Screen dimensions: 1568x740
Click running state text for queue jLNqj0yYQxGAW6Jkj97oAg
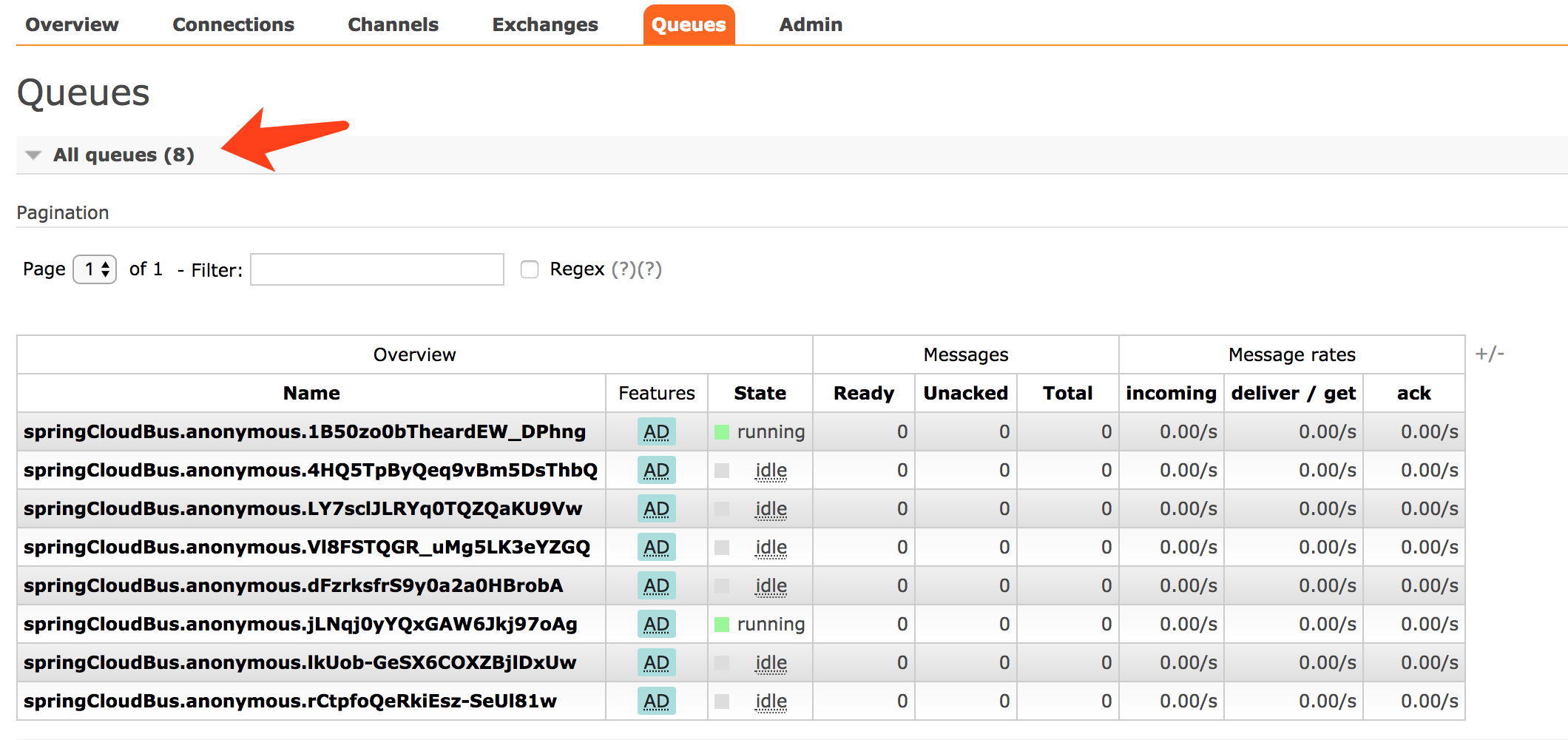pyautogui.click(x=771, y=624)
